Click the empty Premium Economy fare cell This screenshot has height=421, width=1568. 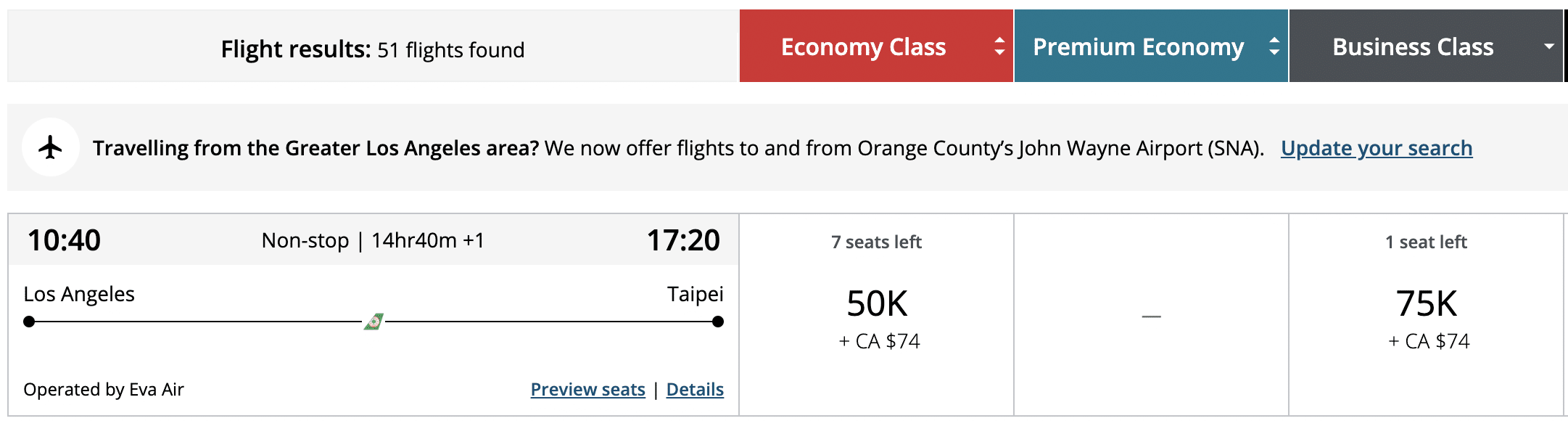click(1151, 315)
